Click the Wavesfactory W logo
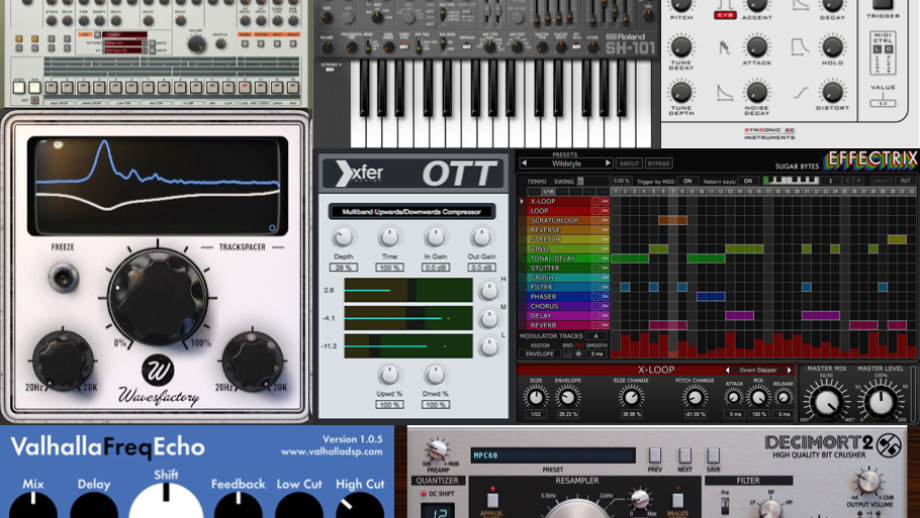Image resolution: width=920 pixels, height=518 pixels. [x=157, y=370]
